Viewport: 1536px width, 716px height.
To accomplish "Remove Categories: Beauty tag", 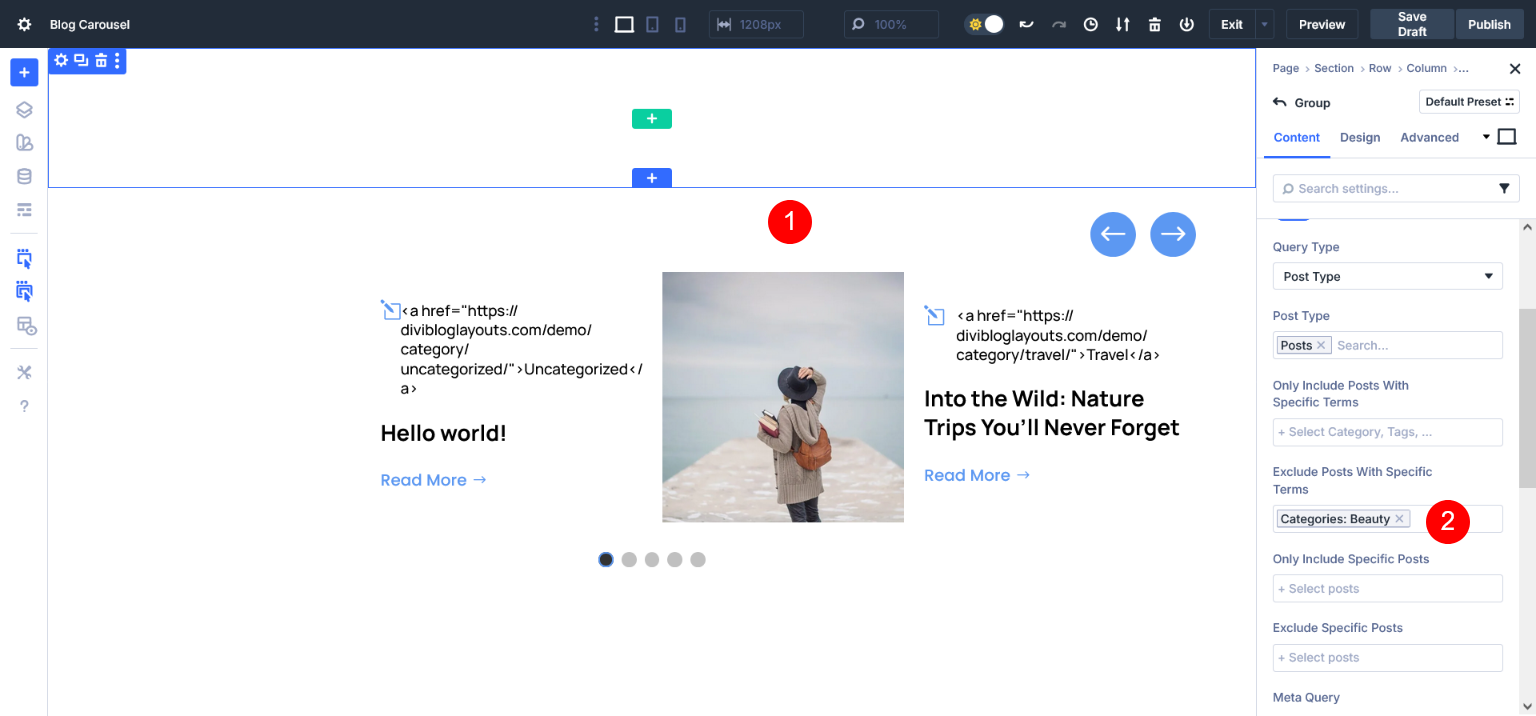I will click(x=1400, y=519).
